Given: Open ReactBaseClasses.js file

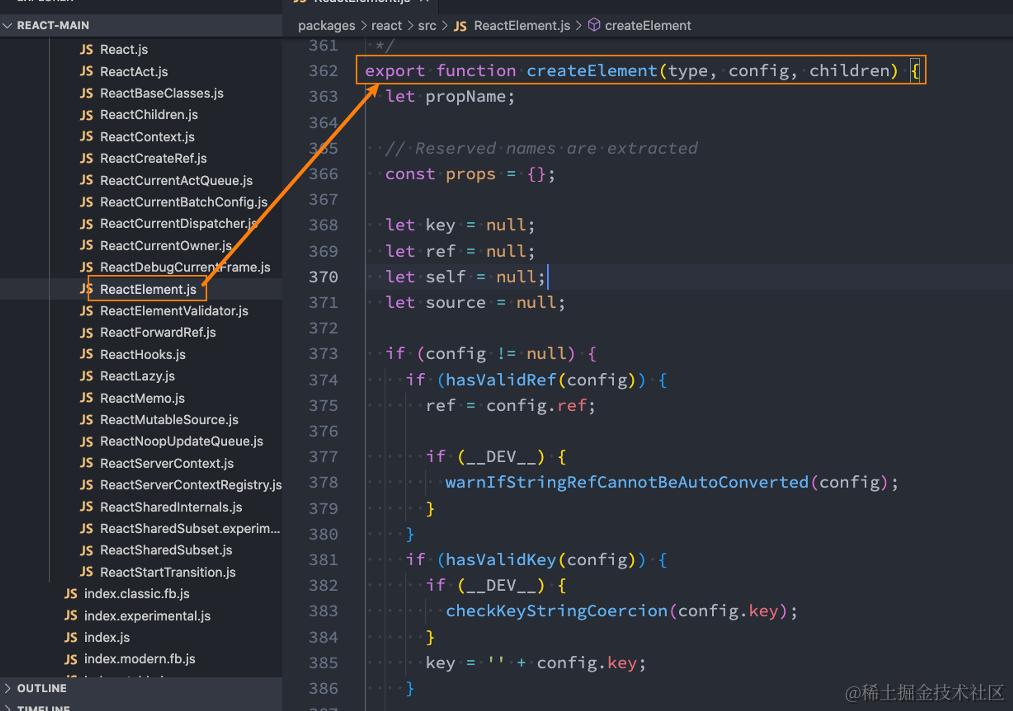Looking at the screenshot, I should (x=162, y=93).
